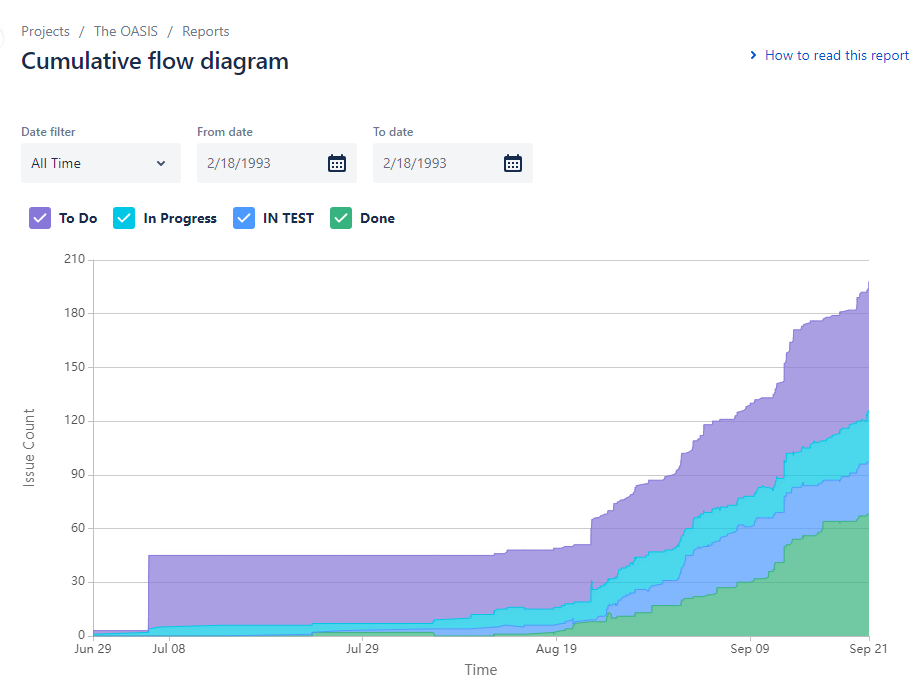Click the Jun 29 axis label
Image resolution: width=922 pixels, height=686 pixels.
coord(93,648)
